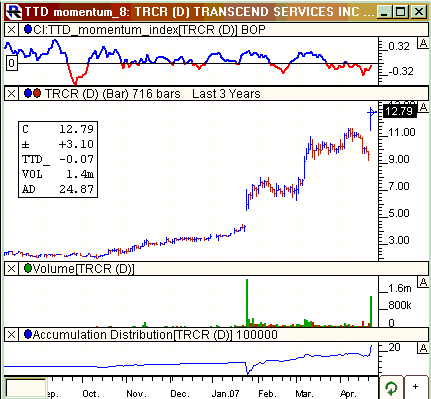Click blue dot of TTD momentum index

pos(28,30)
